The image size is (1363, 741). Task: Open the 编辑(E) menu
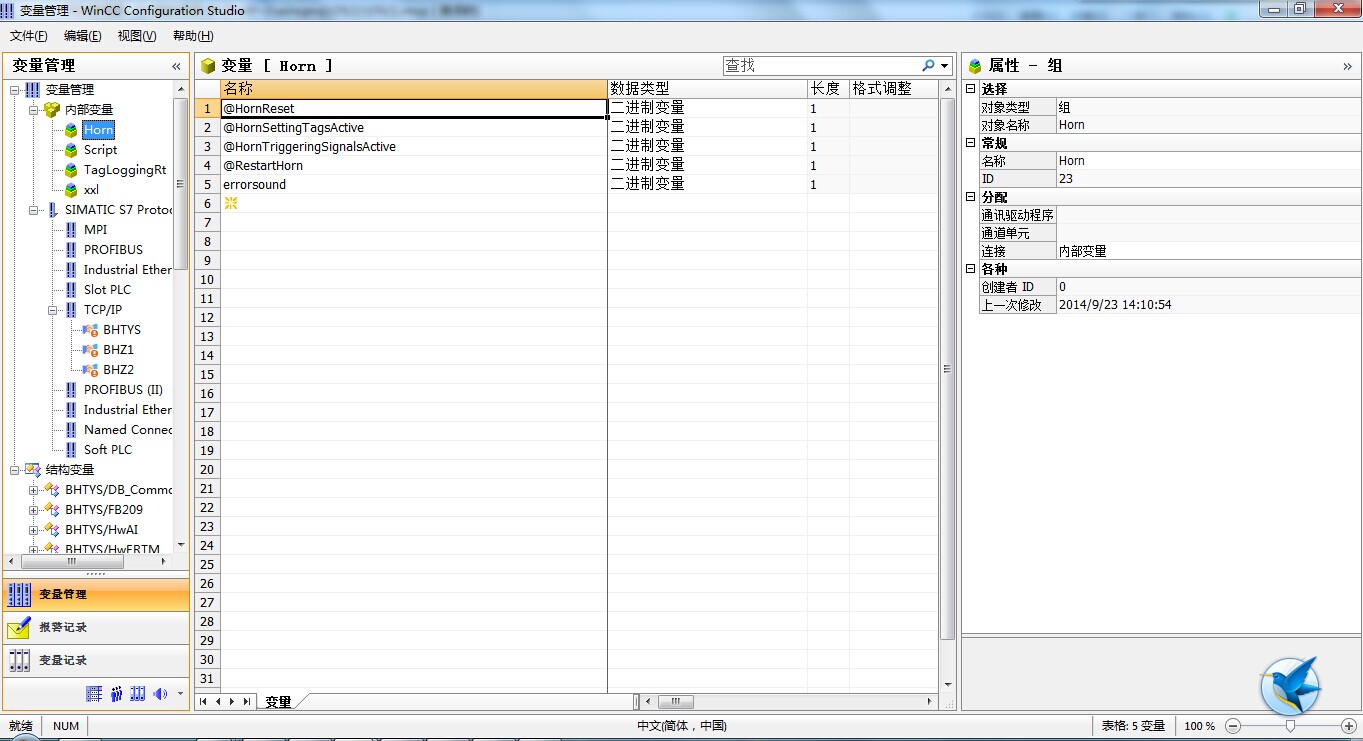[x=83, y=36]
